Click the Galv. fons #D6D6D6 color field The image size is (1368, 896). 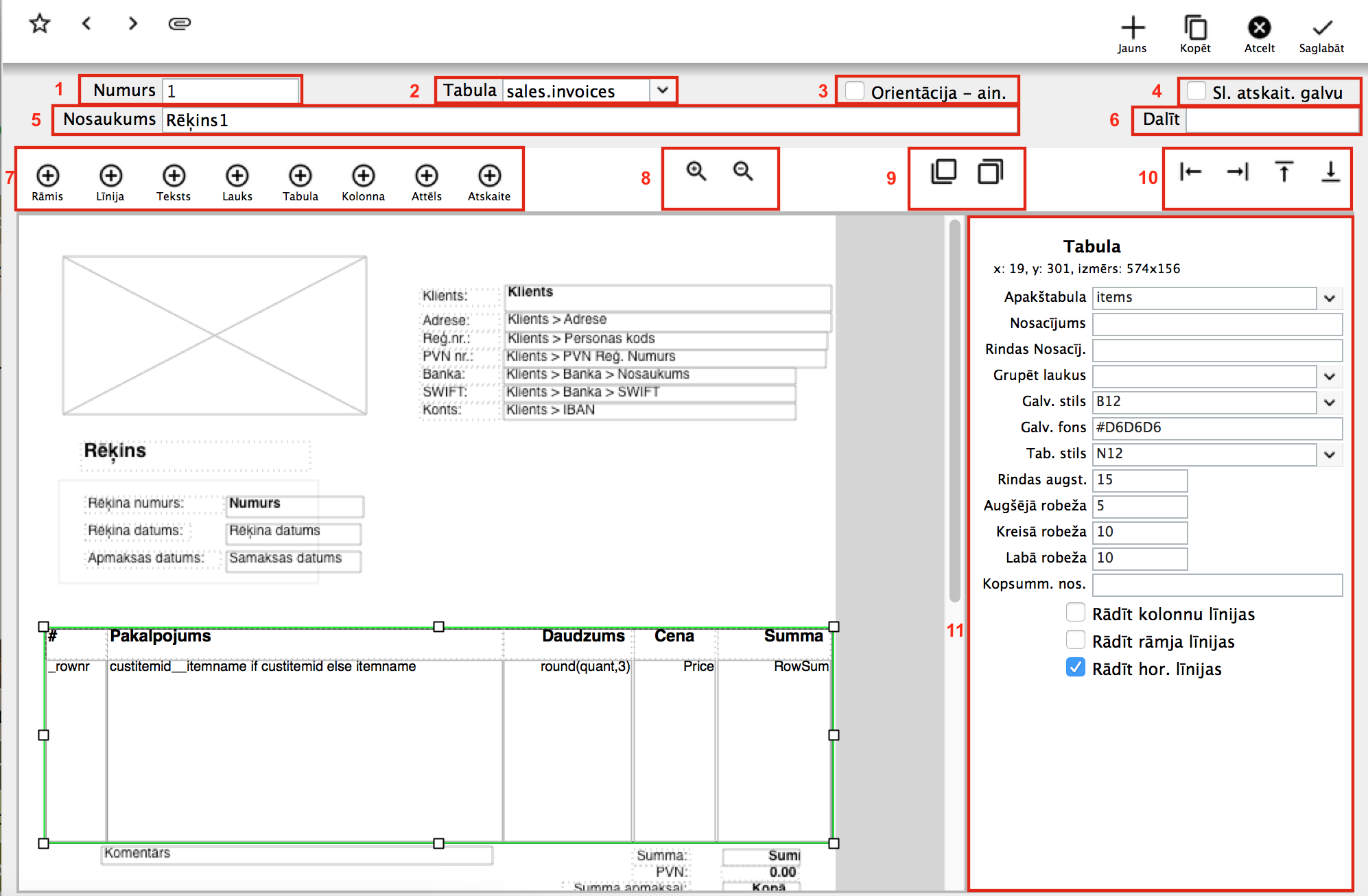(x=1216, y=428)
